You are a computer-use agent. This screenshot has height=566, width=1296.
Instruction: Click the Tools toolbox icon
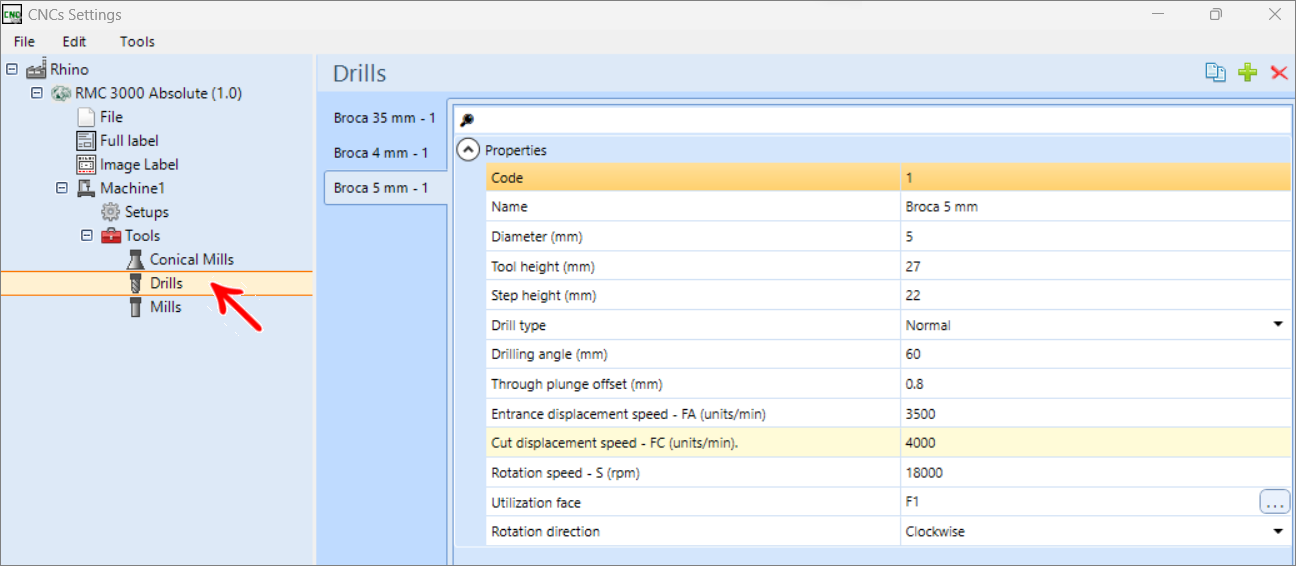(111, 236)
